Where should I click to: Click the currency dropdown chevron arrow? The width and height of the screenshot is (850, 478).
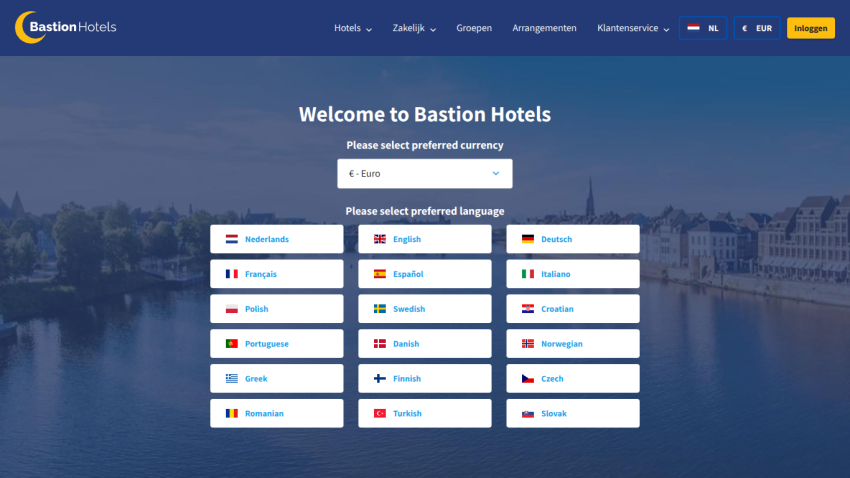[495, 173]
